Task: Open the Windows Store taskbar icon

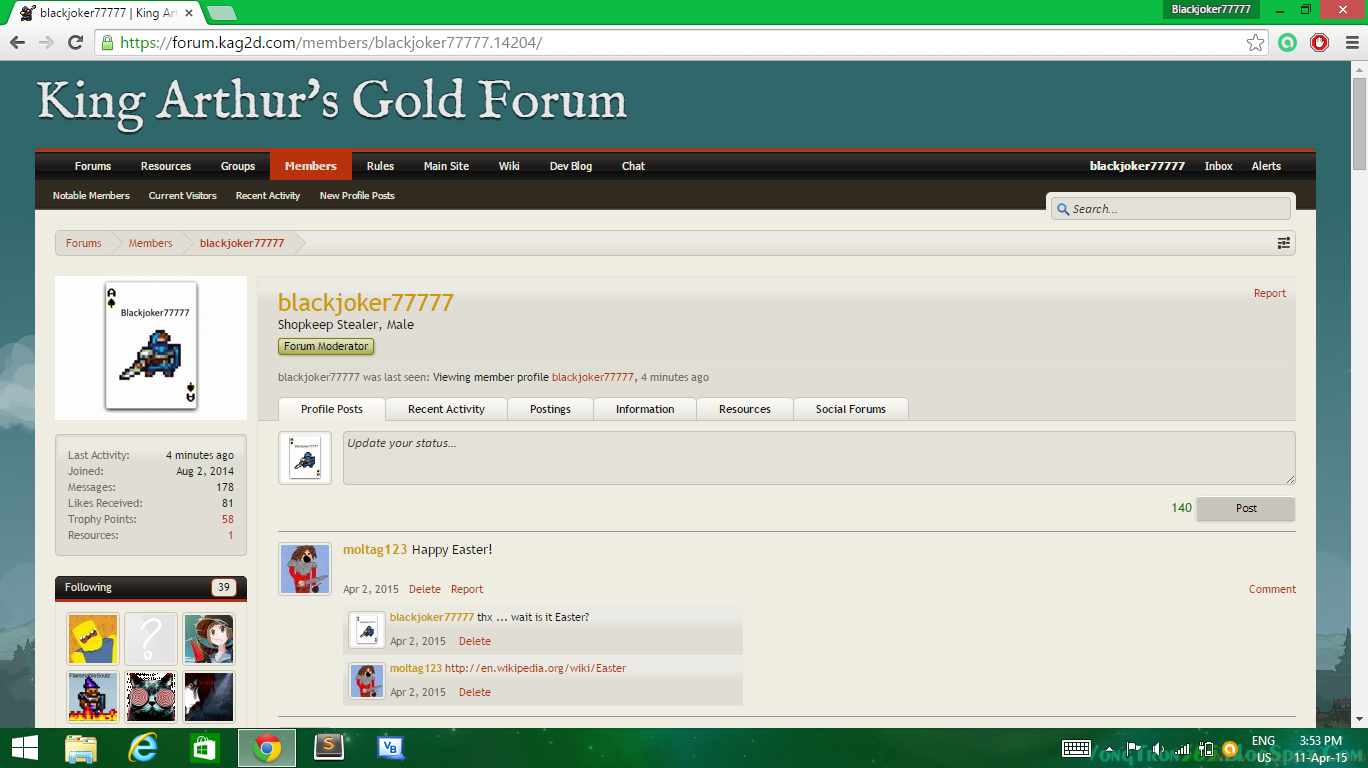Action: [x=204, y=748]
